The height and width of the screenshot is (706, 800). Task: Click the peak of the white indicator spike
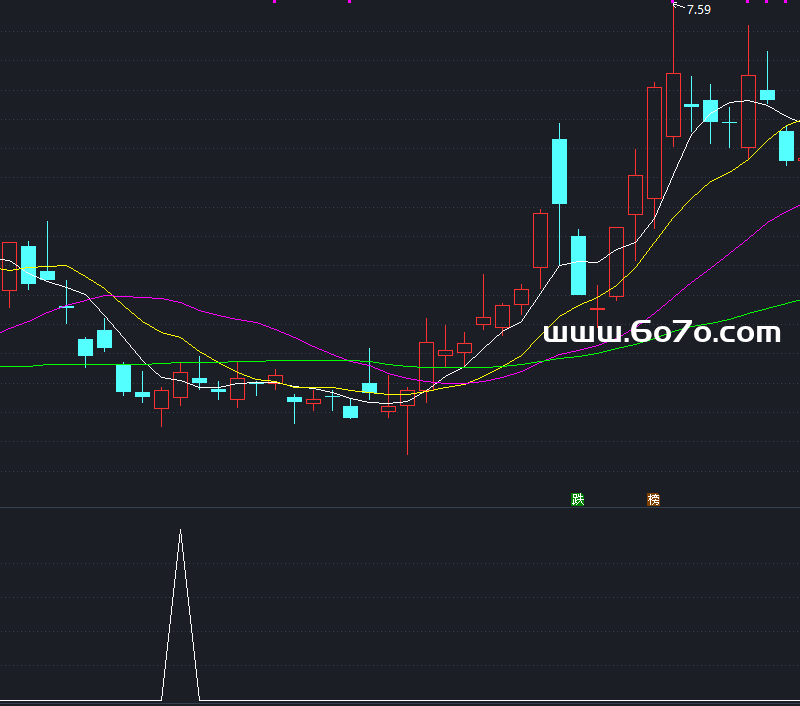pos(180,531)
